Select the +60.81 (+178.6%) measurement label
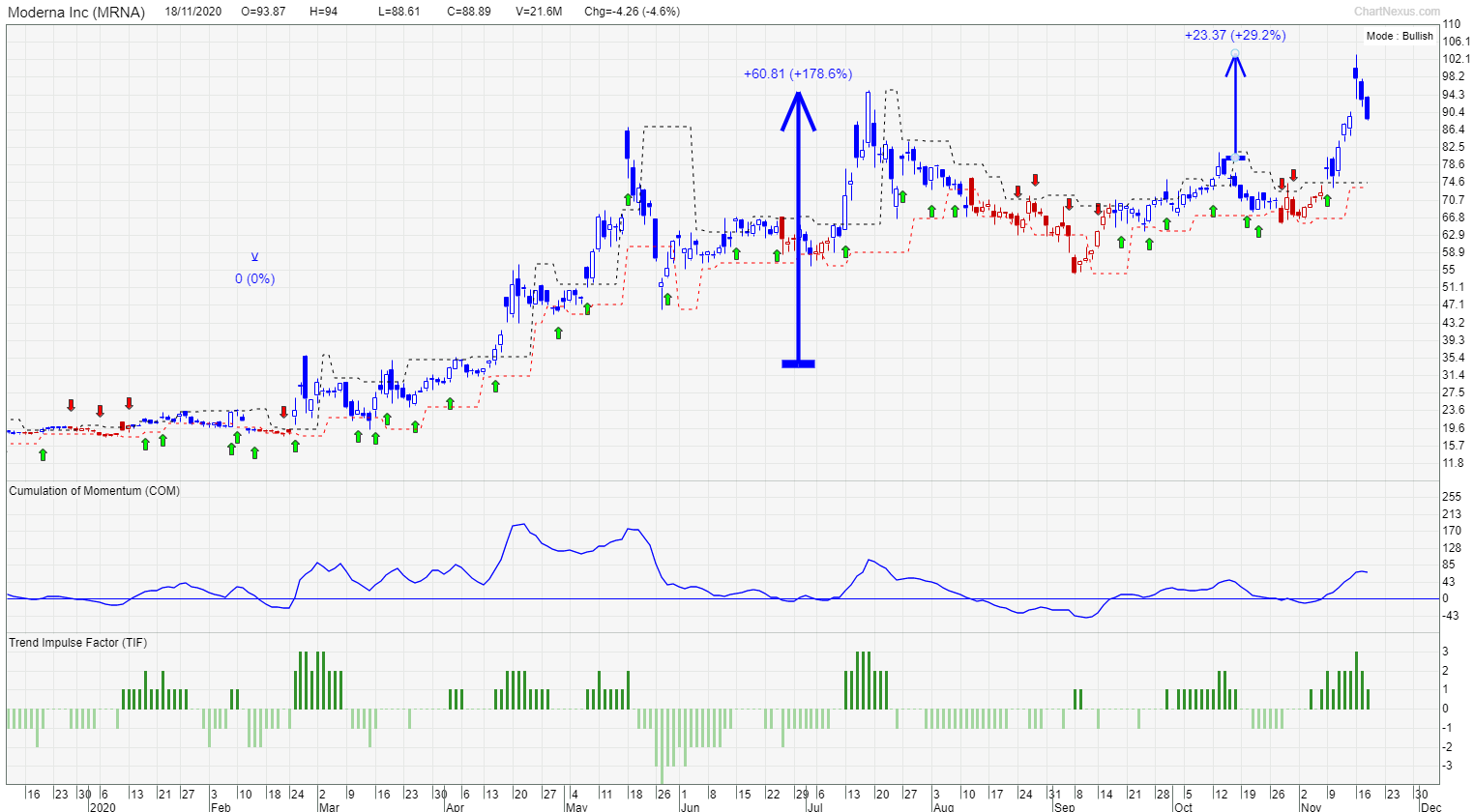The image size is (1474, 812). pos(798,73)
